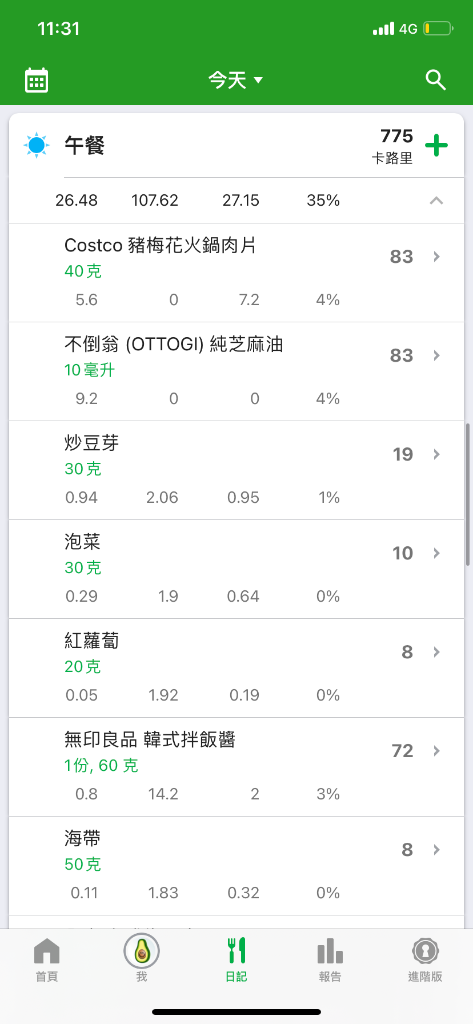
Task: Go to 首頁 home tab
Action: (46, 960)
